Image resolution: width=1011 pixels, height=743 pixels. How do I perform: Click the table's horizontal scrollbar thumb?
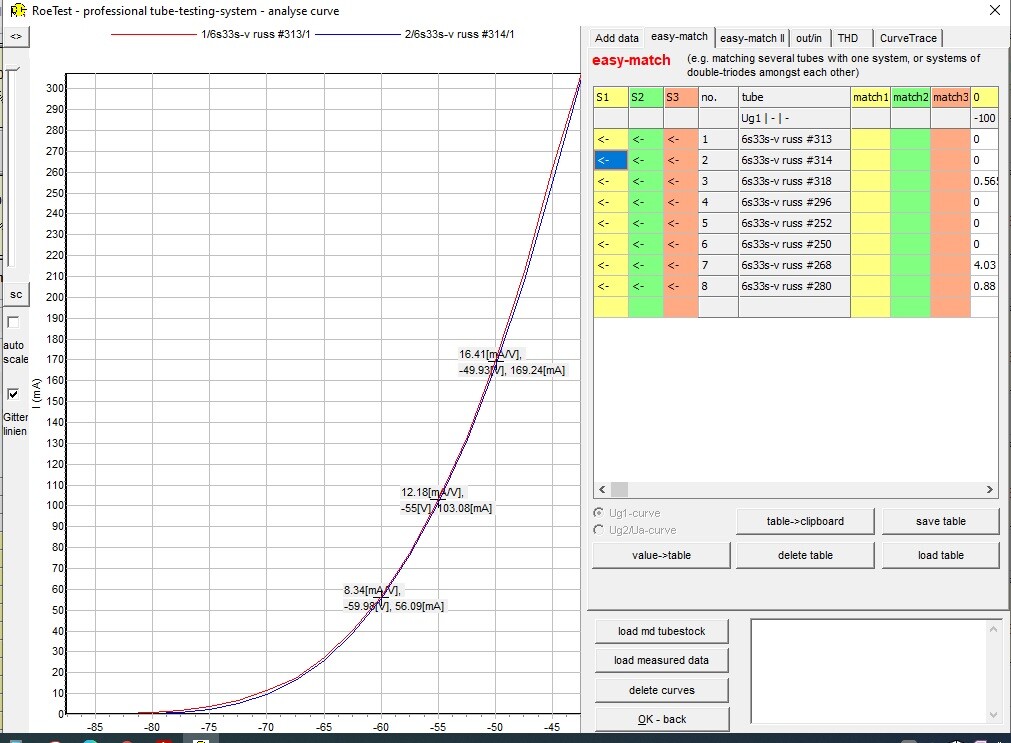(x=619, y=490)
